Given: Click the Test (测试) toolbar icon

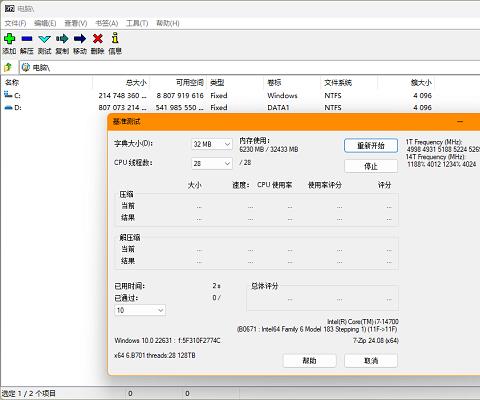Looking at the screenshot, I should tap(44, 39).
